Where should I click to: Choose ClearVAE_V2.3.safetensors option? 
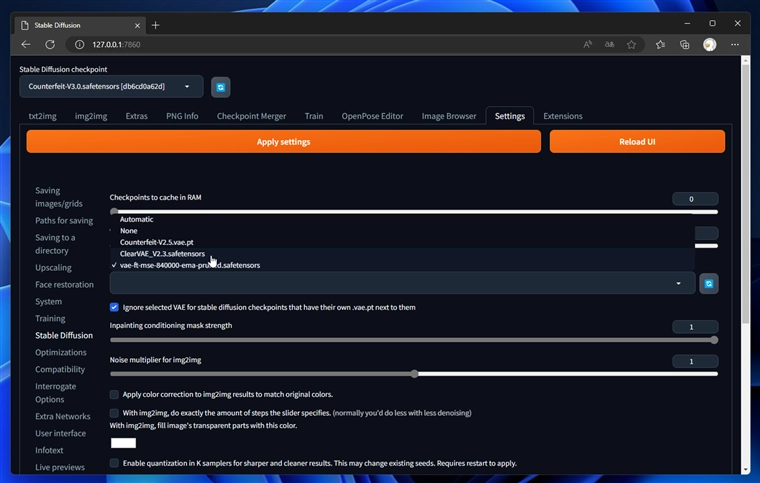coord(402,254)
